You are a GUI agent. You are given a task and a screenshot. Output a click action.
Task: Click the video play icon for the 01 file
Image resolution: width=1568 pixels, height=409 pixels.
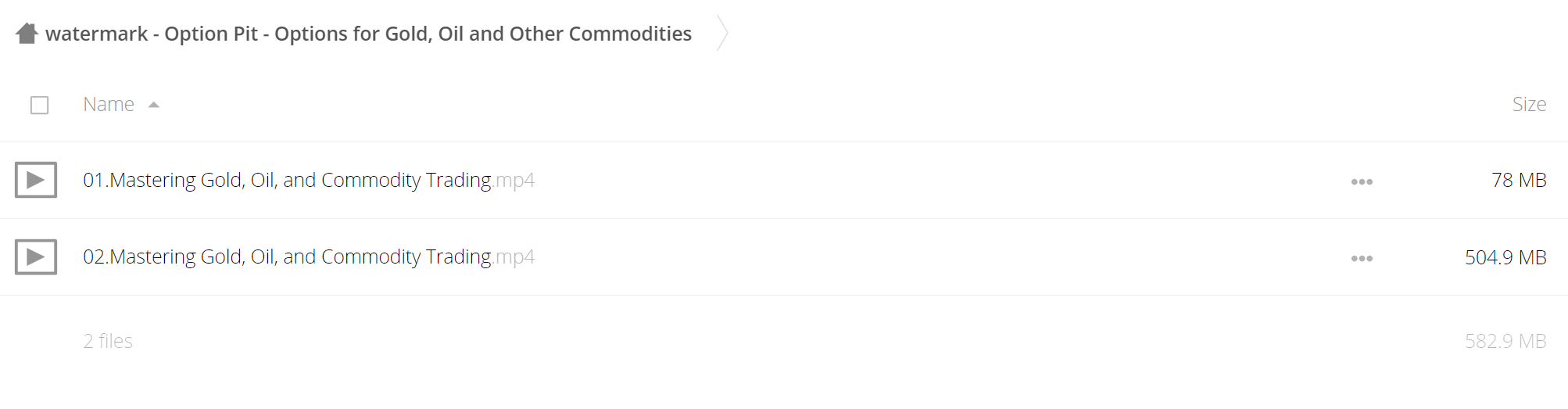point(36,180)
